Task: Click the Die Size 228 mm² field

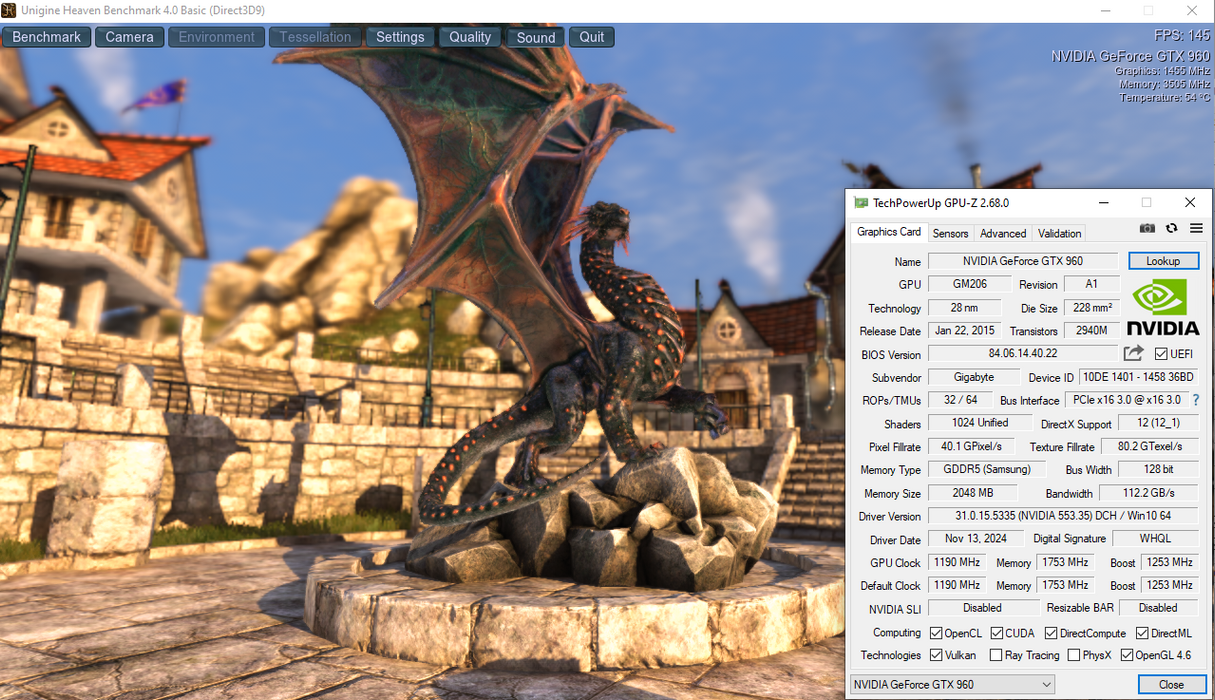Action: pos(1092,308)
